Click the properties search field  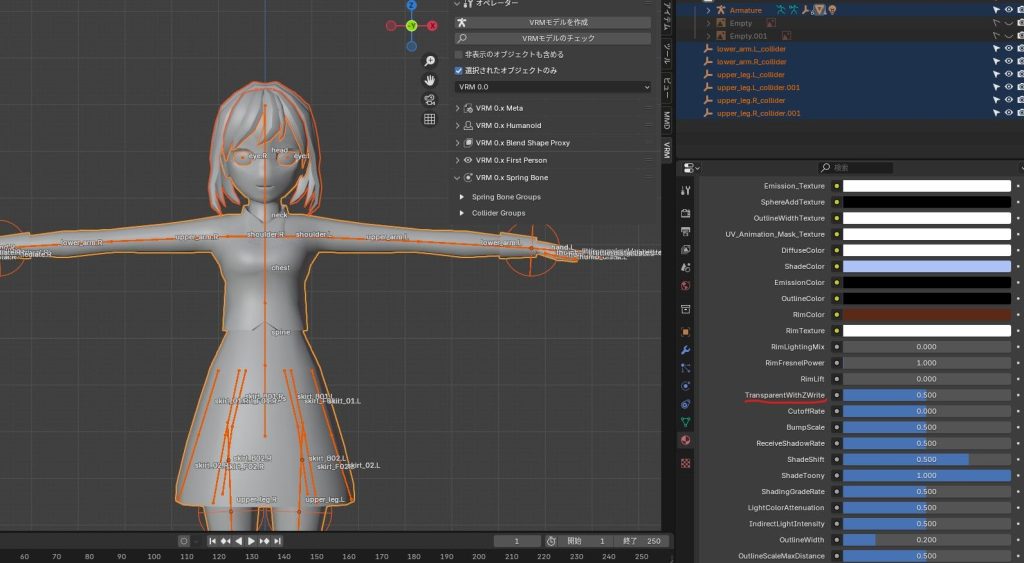(x=855, y=167)
